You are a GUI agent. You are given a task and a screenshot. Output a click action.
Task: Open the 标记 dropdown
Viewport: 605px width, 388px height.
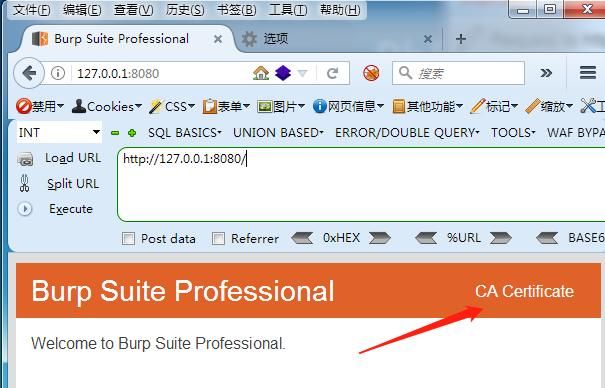click(494, 106)
